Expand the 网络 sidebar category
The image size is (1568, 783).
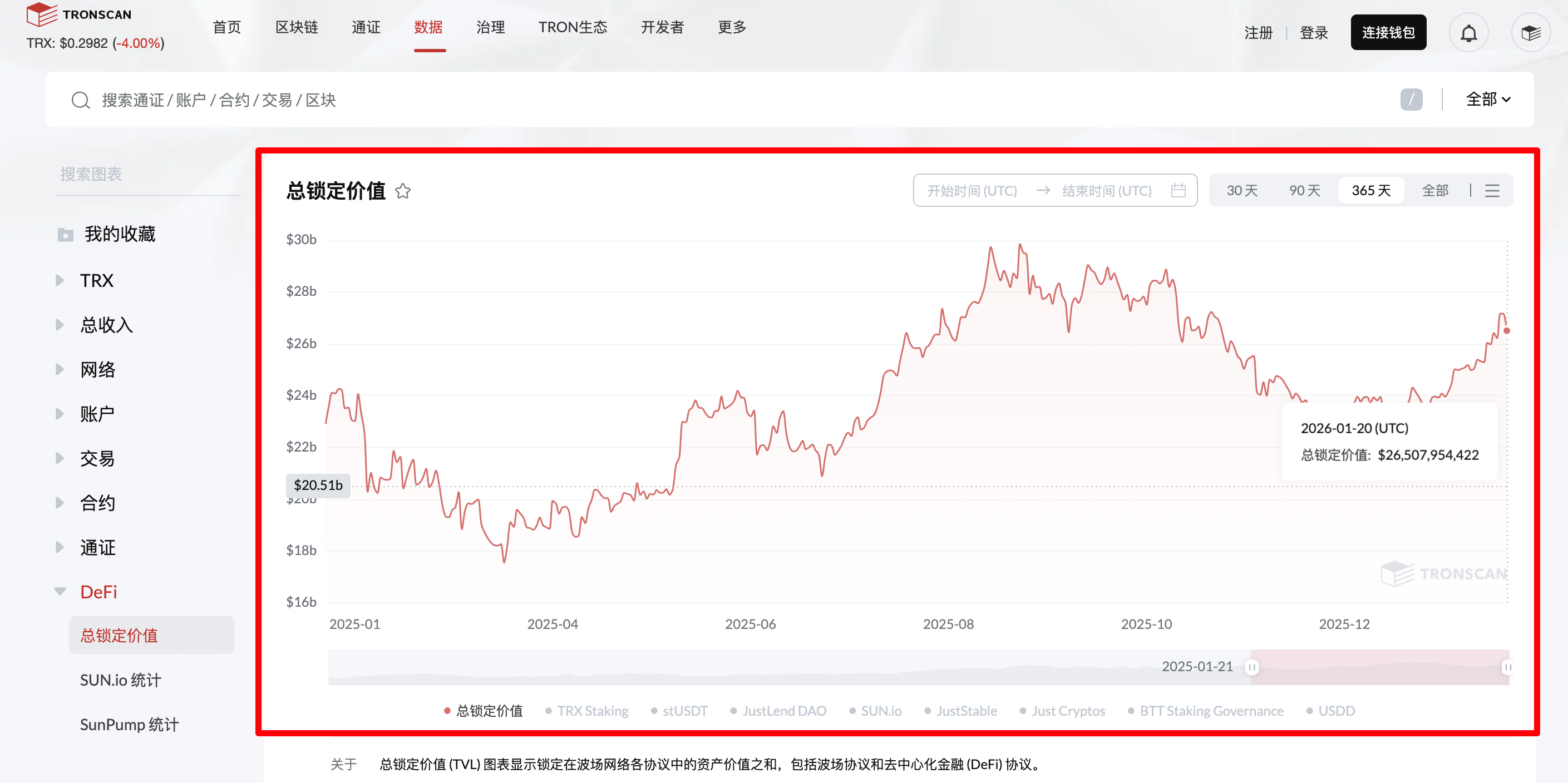pos(60,369)
